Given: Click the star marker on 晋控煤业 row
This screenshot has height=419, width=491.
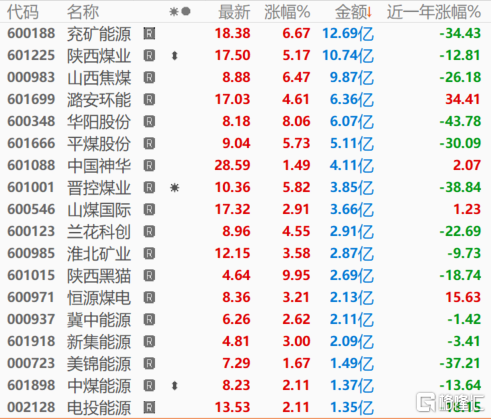Looking at the screenshot, I should point(175,188).
